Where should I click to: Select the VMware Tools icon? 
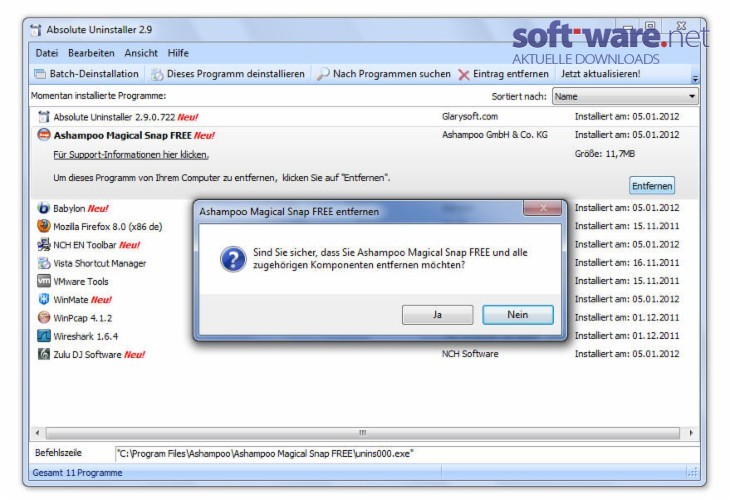point(44,281)
